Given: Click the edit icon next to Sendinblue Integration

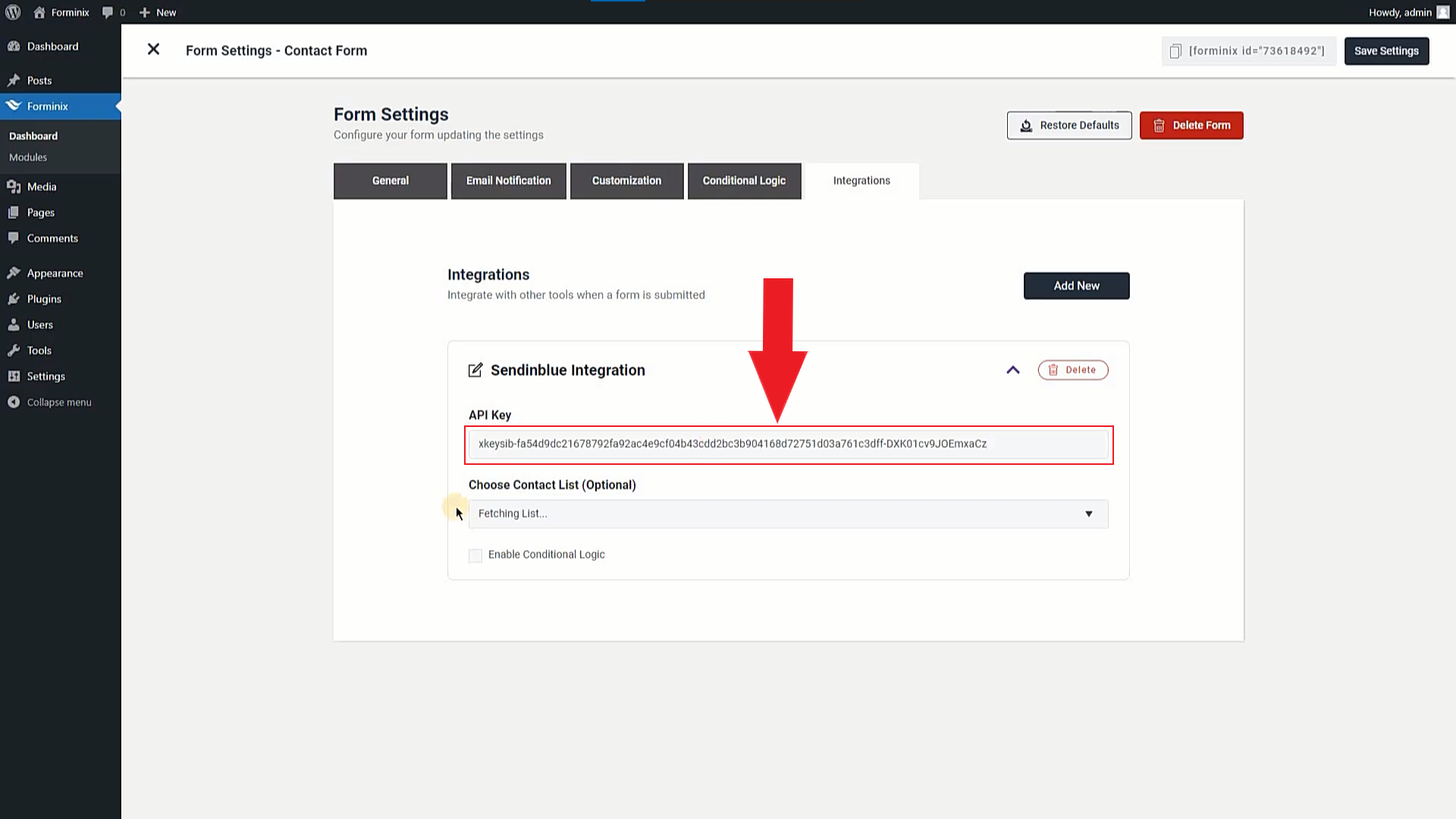Looking at the screenshot, I should click(x=476, y=370).
